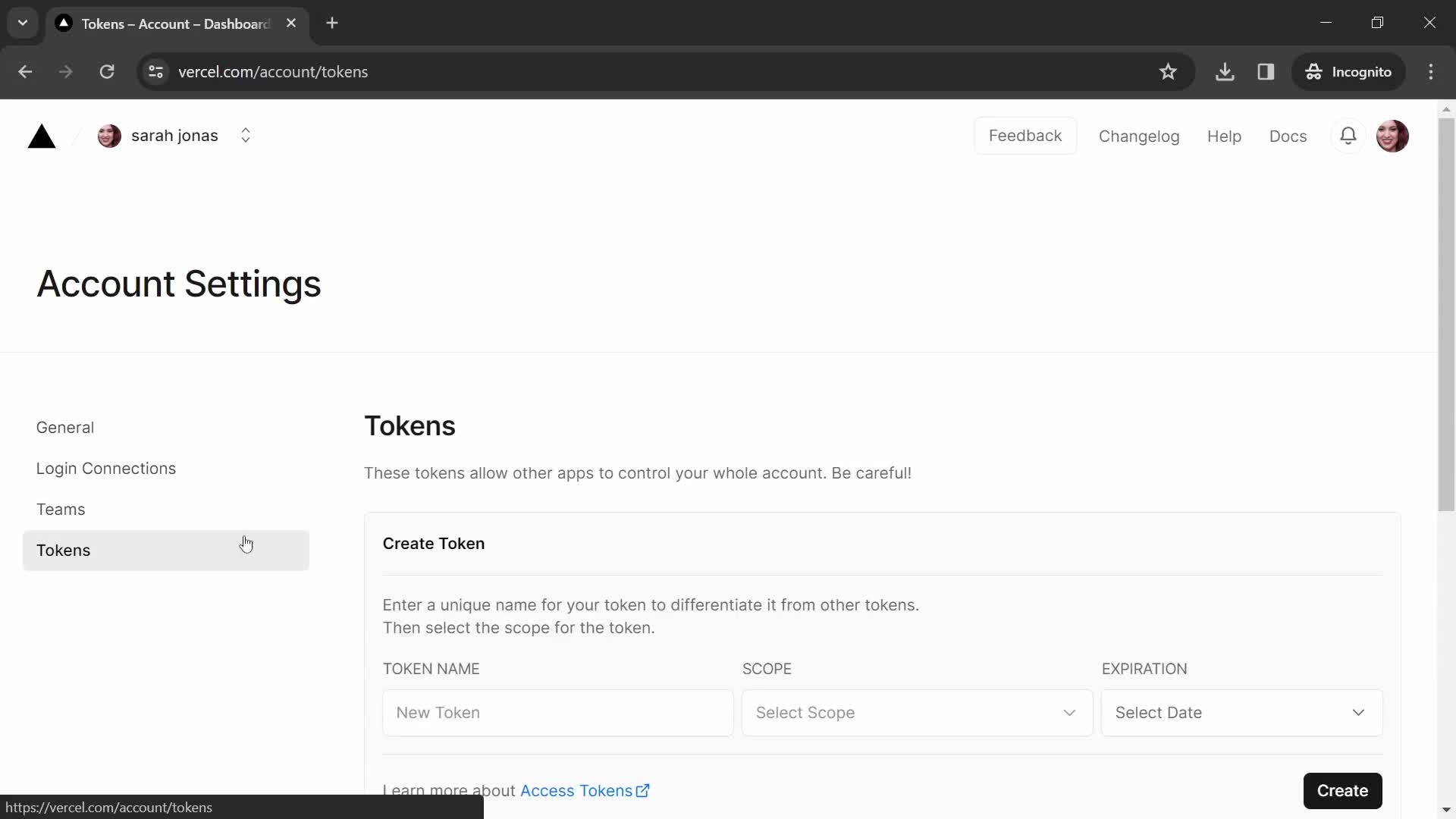
Task: Click the reload page icon
Action: point(107,71)
